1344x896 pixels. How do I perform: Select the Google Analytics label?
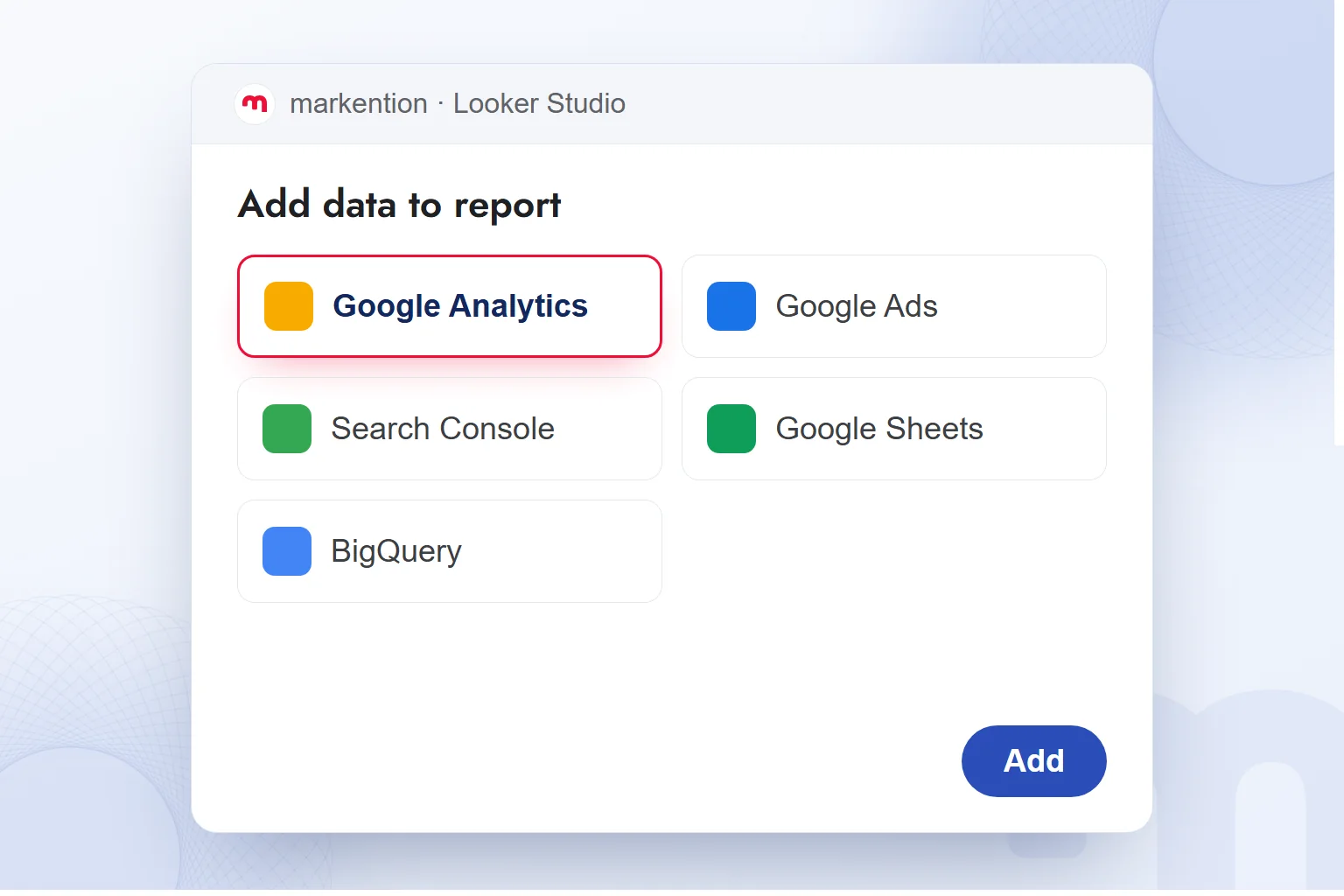pos(460,306)
